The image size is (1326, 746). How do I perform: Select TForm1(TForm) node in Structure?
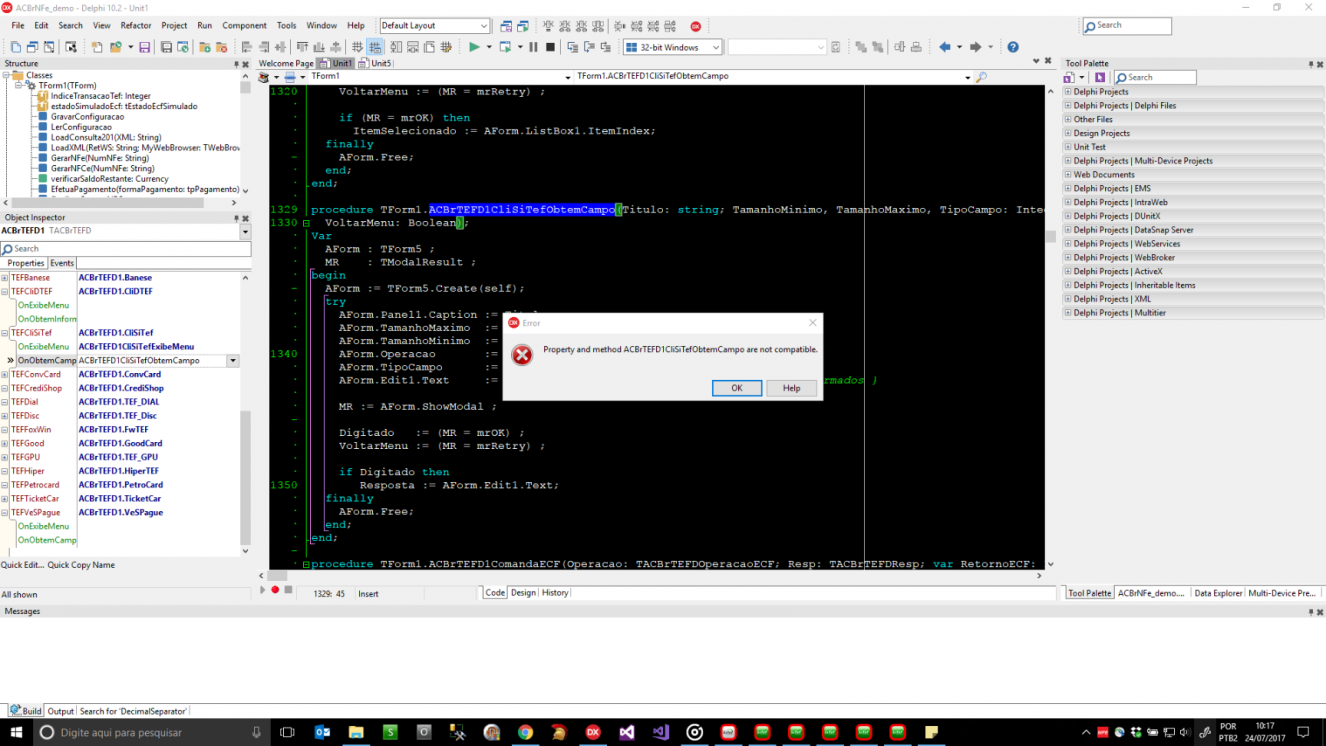(68, 86)
